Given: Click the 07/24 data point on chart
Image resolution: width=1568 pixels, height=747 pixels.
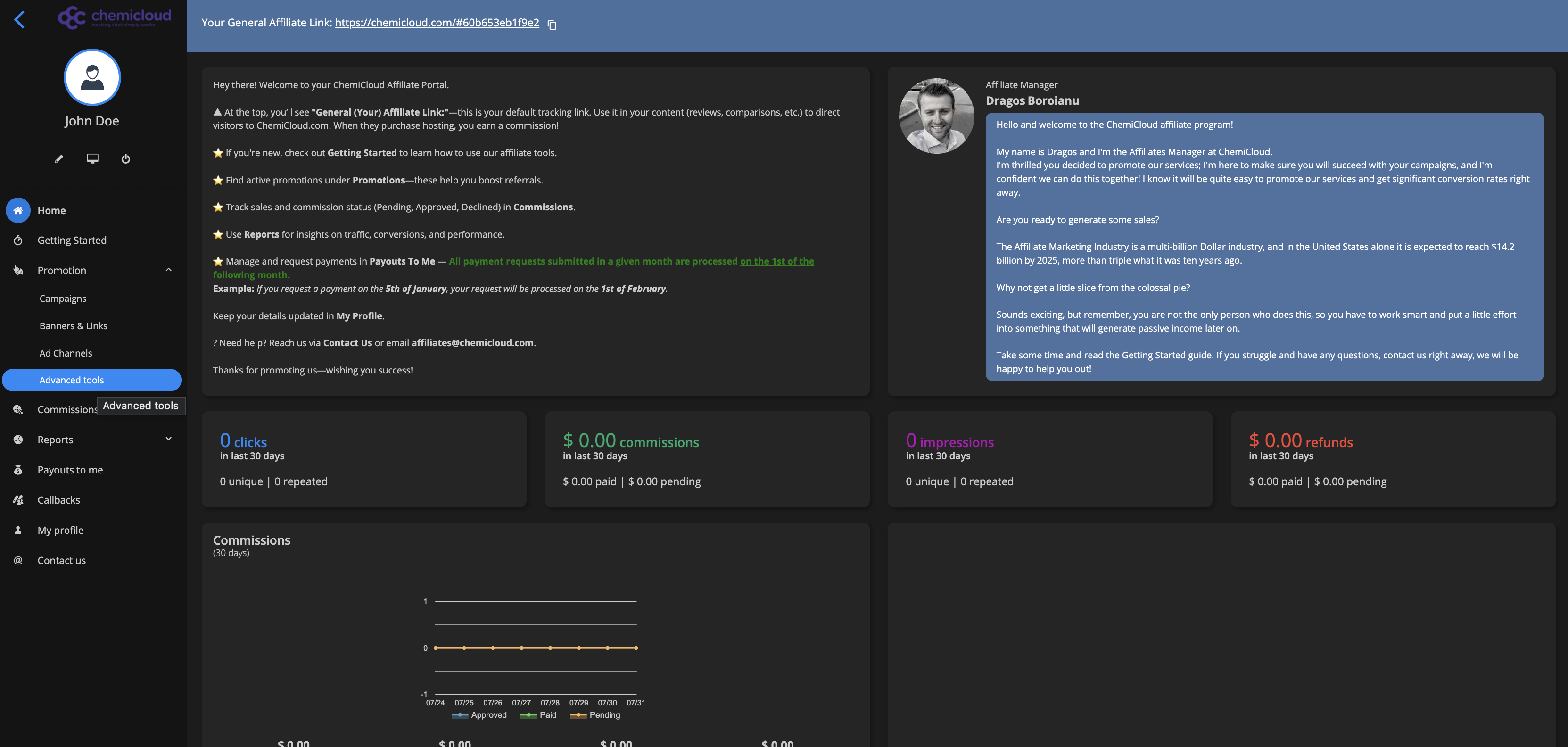Looking at the screenshot, I should point(435,648).
